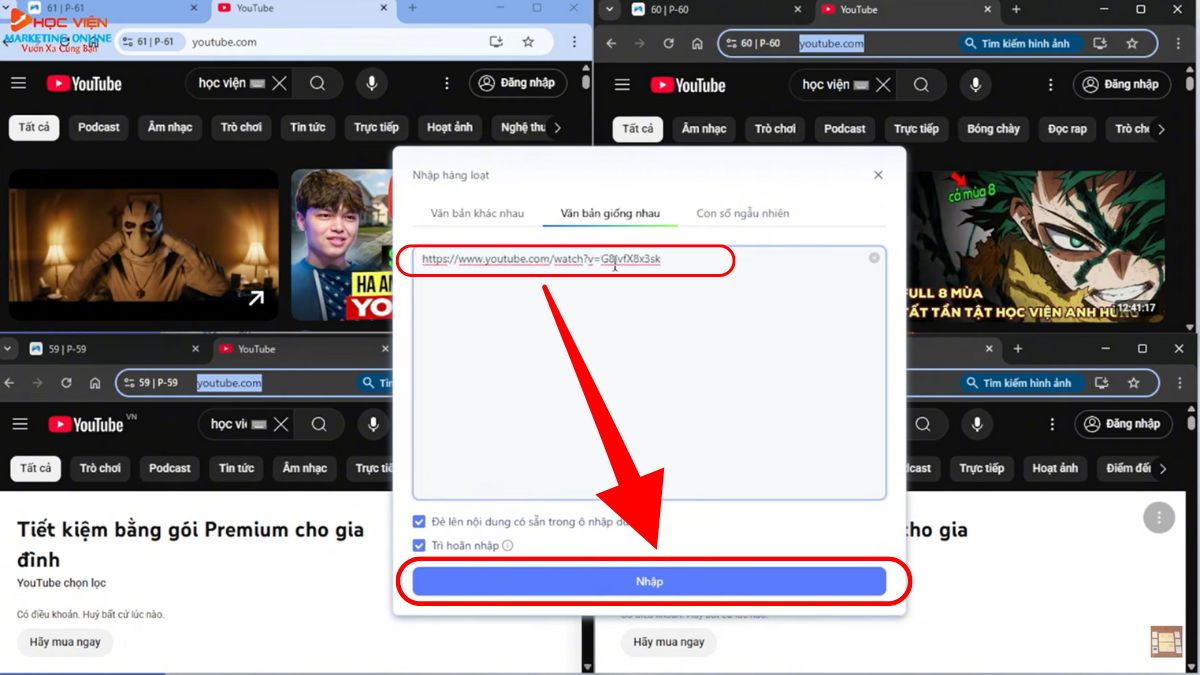Screen dimensions: 1200x675
Task: Click Đăng nhập in the bottom-right window
Action: [x=1123, y=424]
